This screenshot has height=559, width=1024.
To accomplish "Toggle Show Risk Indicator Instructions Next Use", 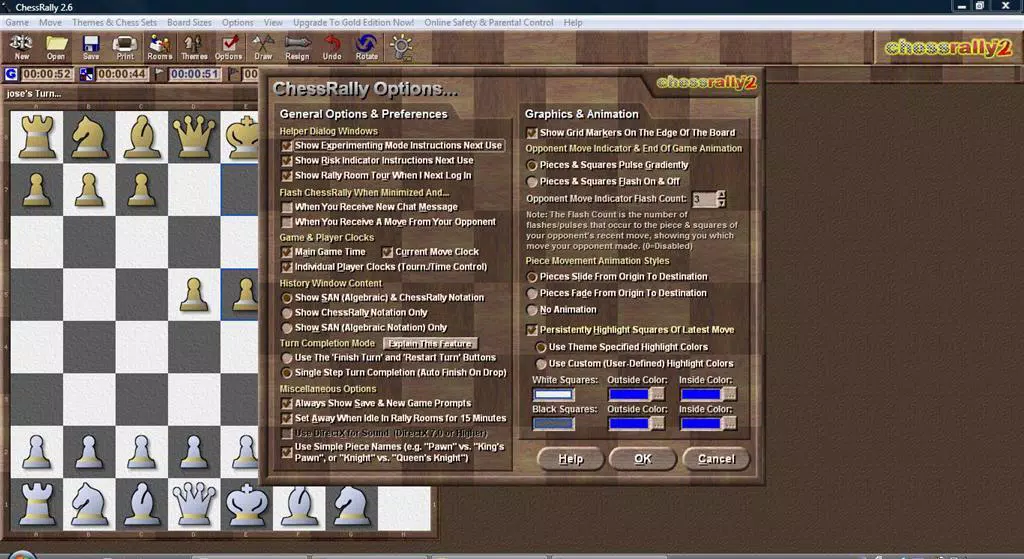I will pyautogui.click(x=287, y=161).
